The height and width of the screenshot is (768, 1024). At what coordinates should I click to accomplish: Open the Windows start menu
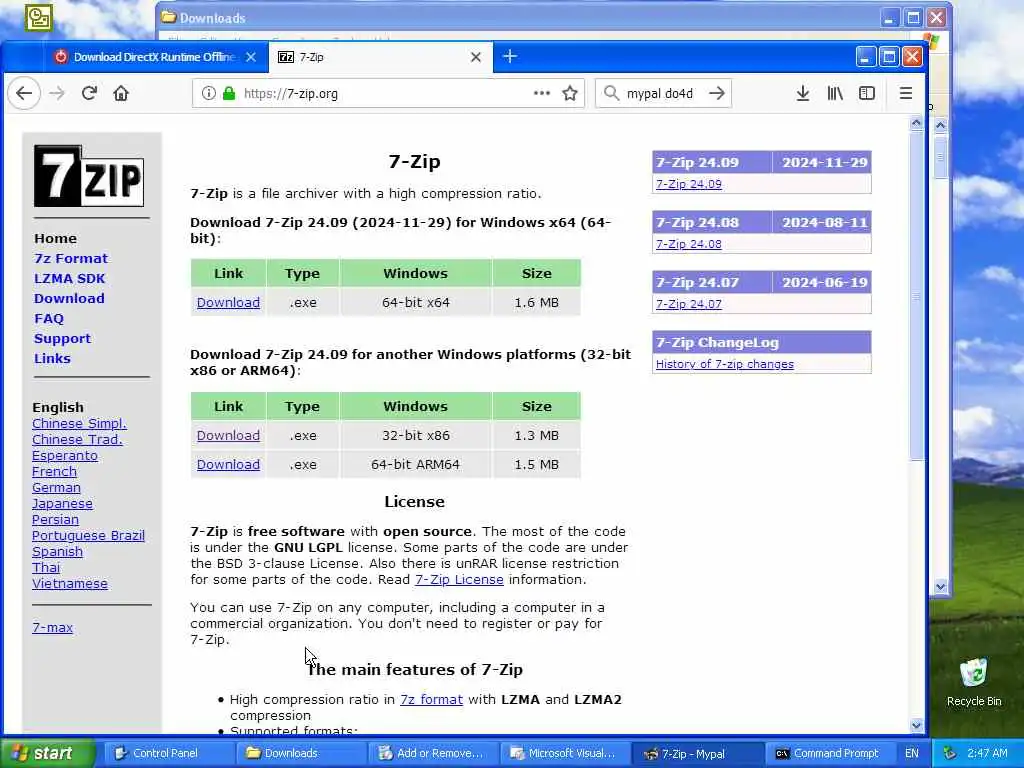click(x=47, y=753)
